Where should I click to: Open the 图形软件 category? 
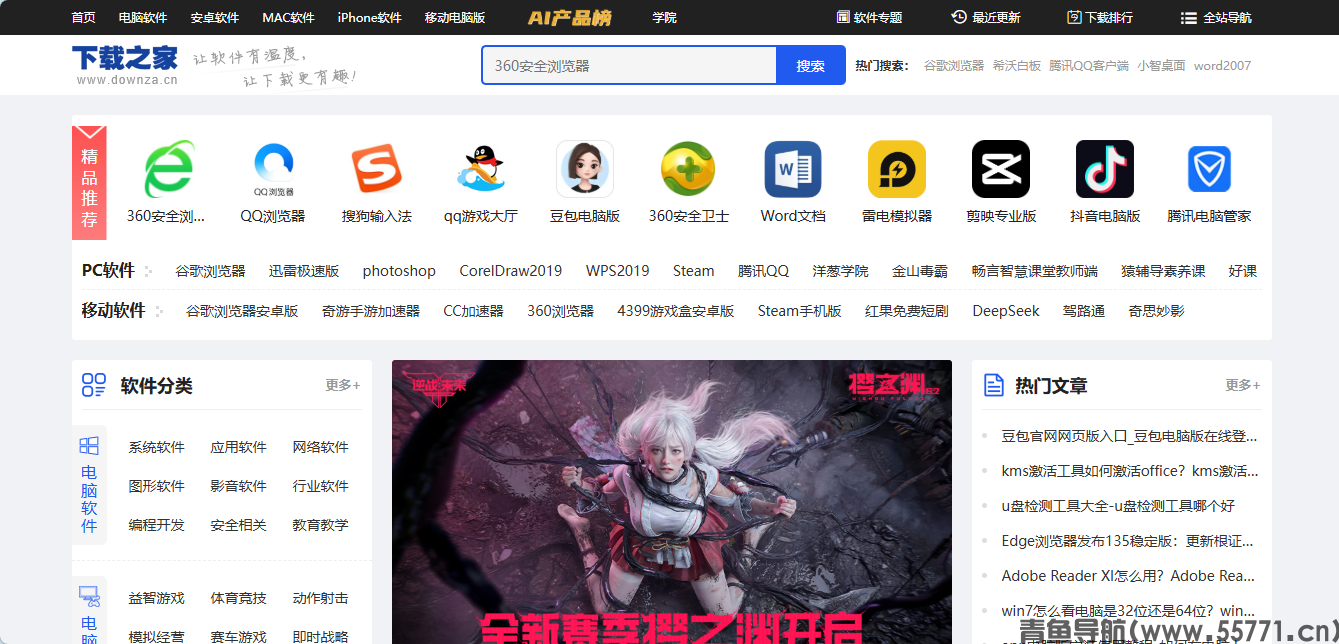pyautogui.click(x=157, y=486)
